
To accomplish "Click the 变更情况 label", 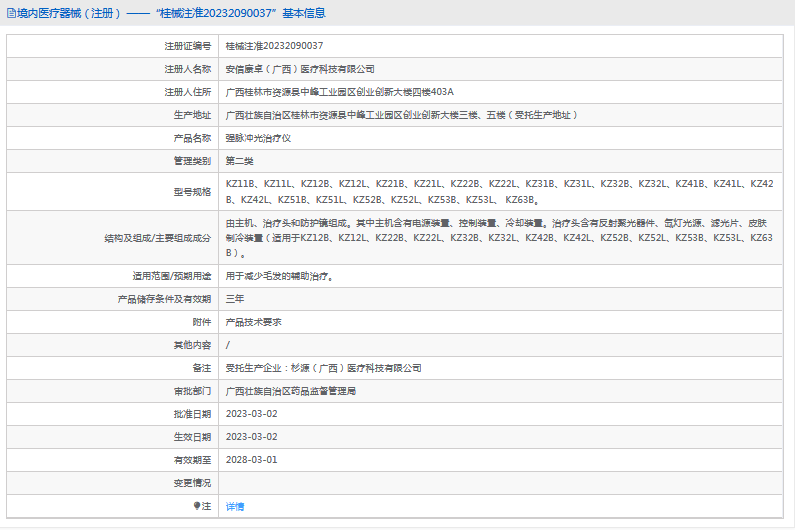I will 192,483.
